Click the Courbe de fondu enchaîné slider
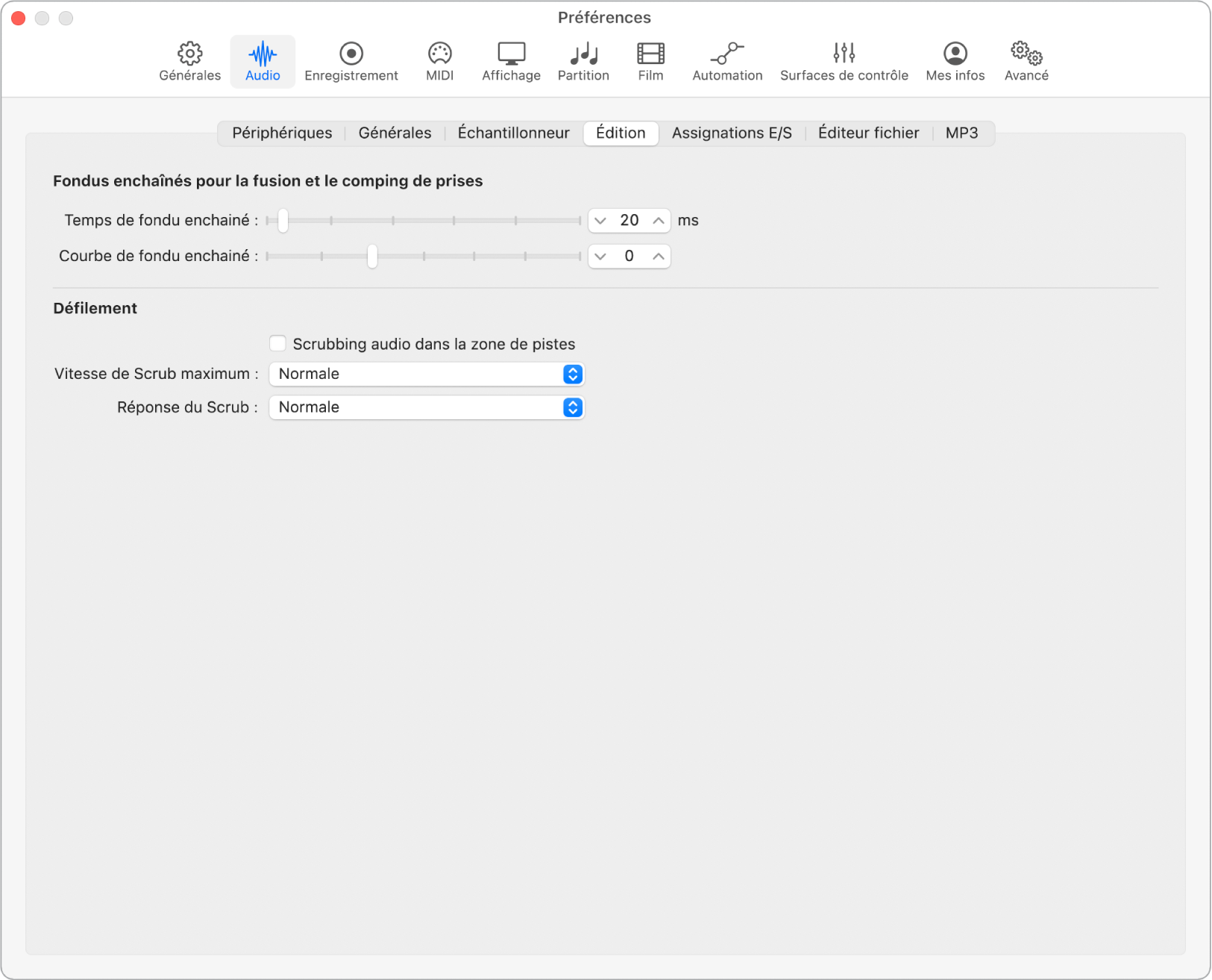 click(424, 256)
